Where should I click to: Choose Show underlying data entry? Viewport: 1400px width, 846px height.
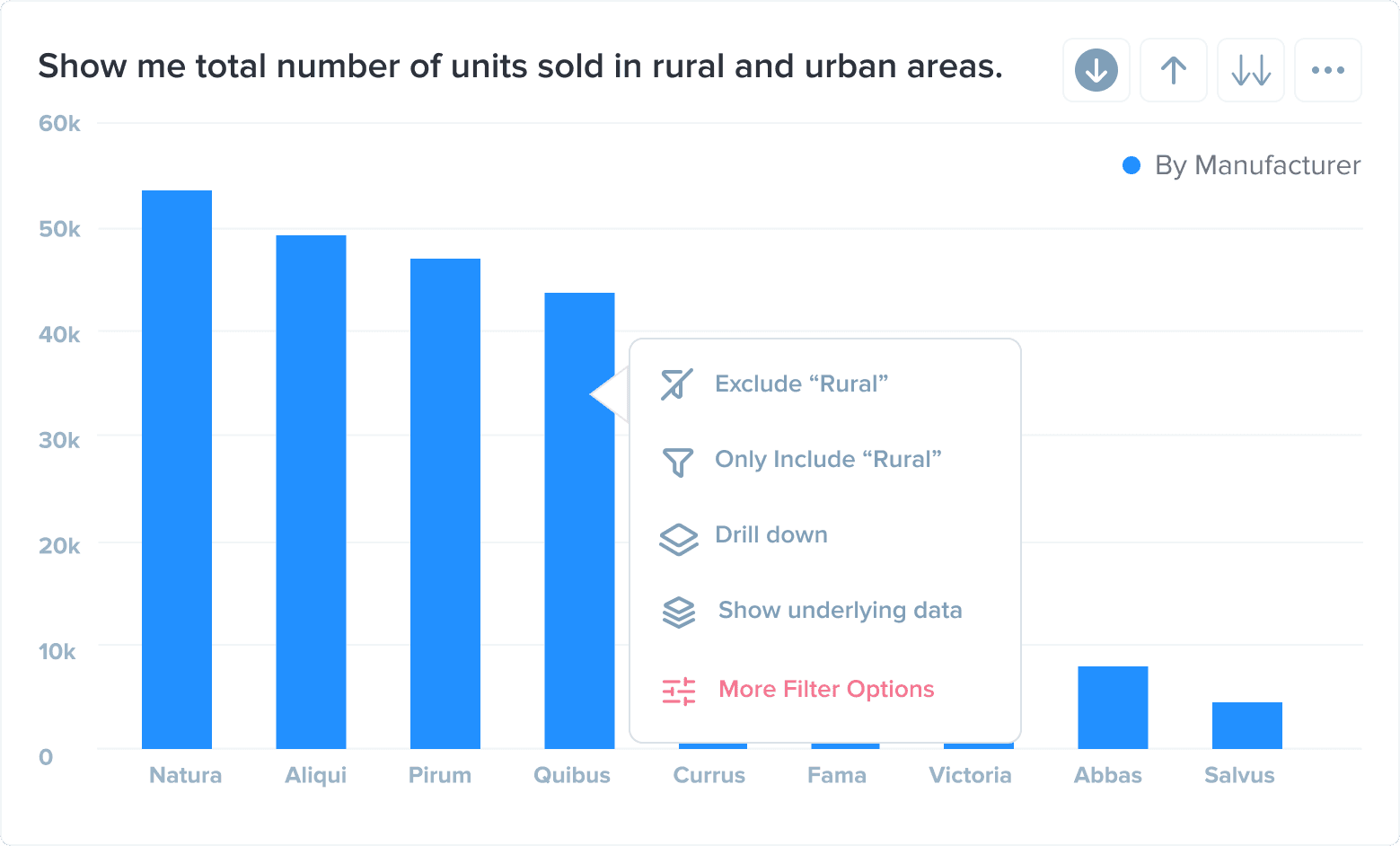pyautogui.click(x=840, y=611)
